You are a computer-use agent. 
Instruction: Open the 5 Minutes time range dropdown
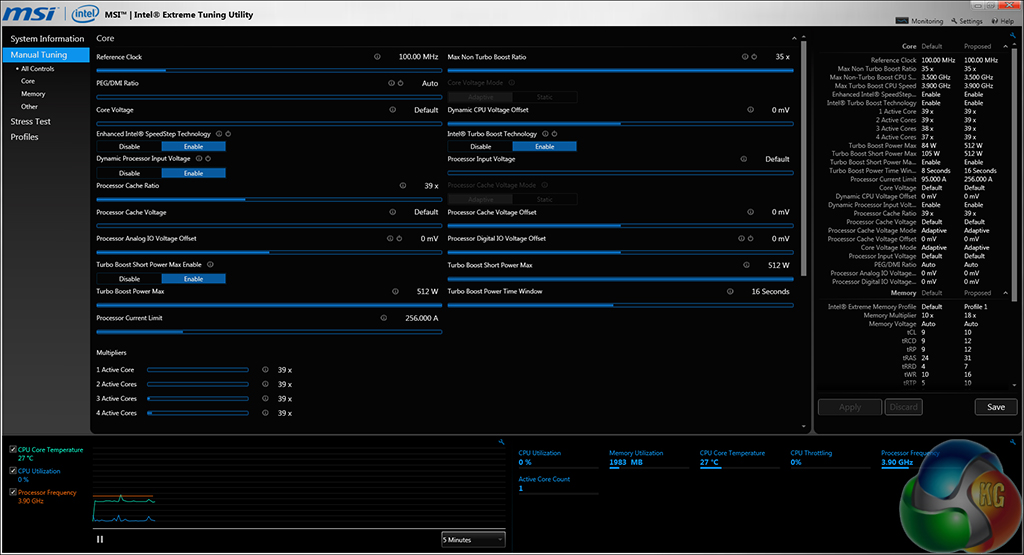click(x=473, y=540)
